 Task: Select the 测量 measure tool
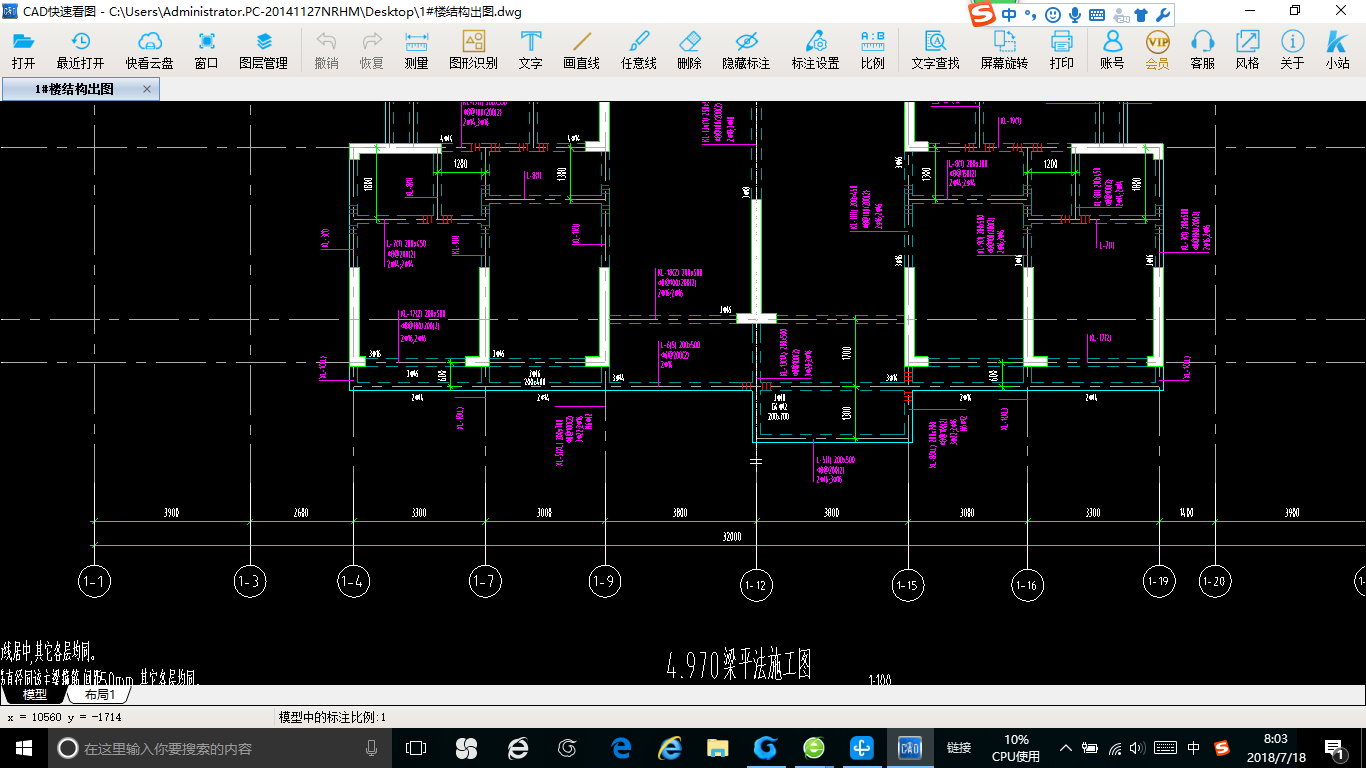[416, 49]
